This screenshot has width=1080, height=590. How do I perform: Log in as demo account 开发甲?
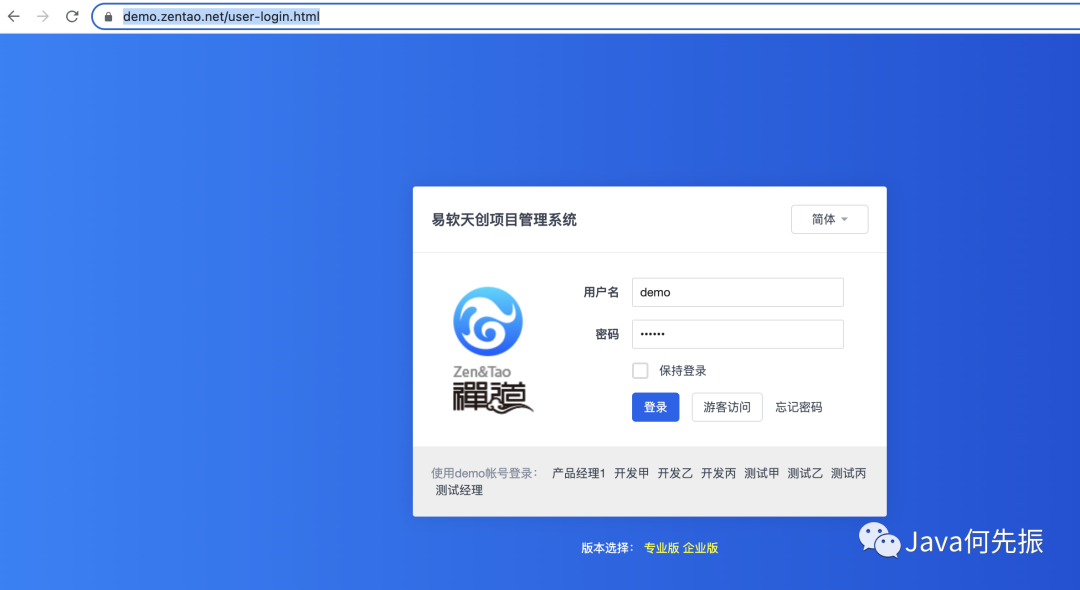(632, 474)
